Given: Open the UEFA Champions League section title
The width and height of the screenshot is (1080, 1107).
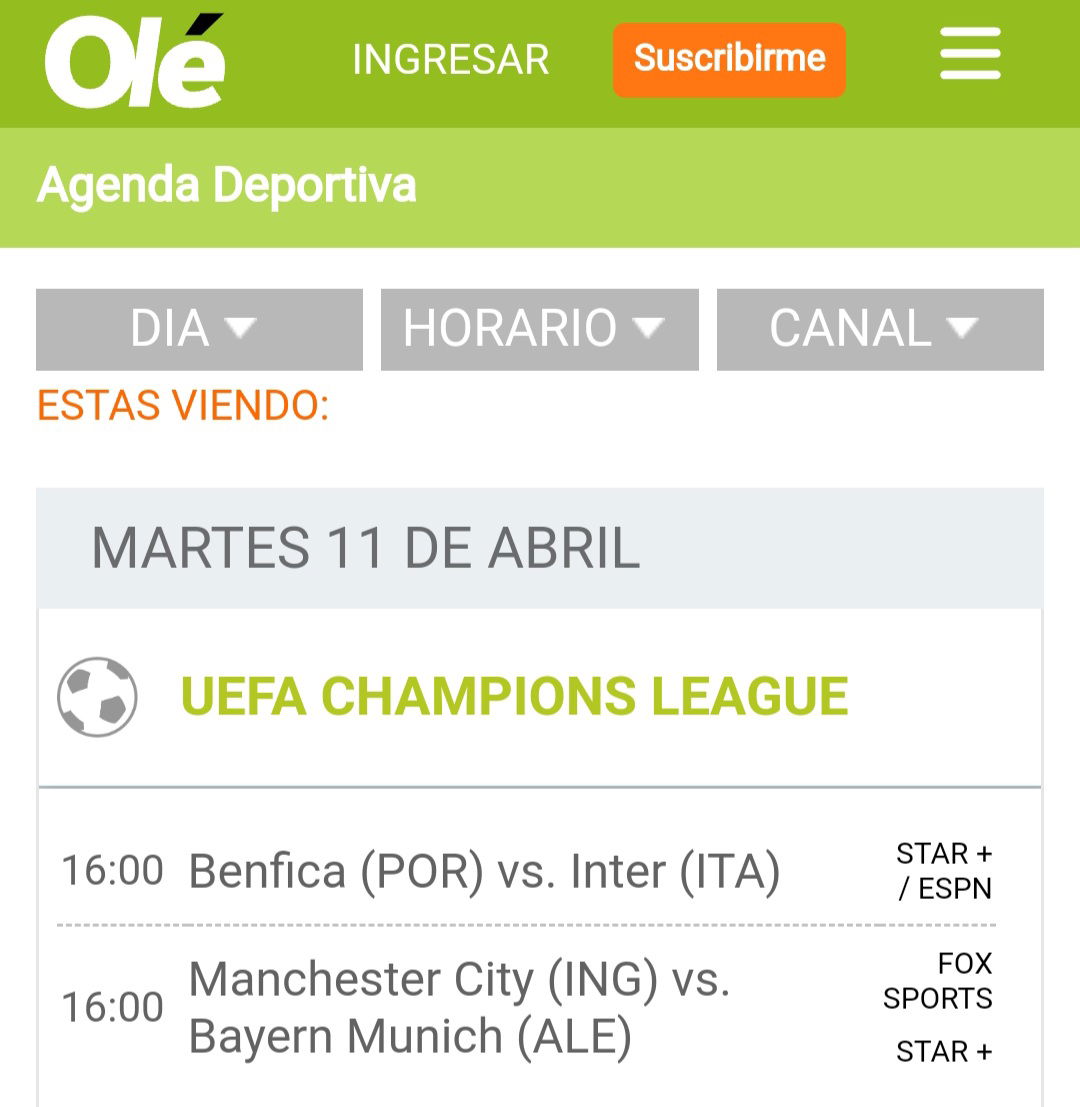Looking at the screenshot, I should click(x=515, y=696).
